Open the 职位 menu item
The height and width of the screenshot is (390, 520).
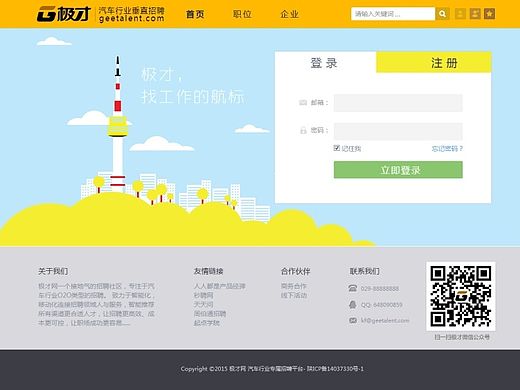click(242, 14)
